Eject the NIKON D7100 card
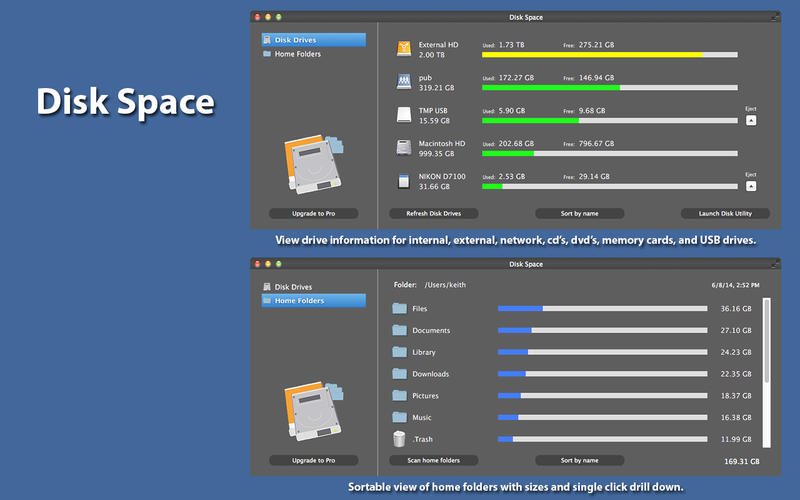 (x=751, y=186)
